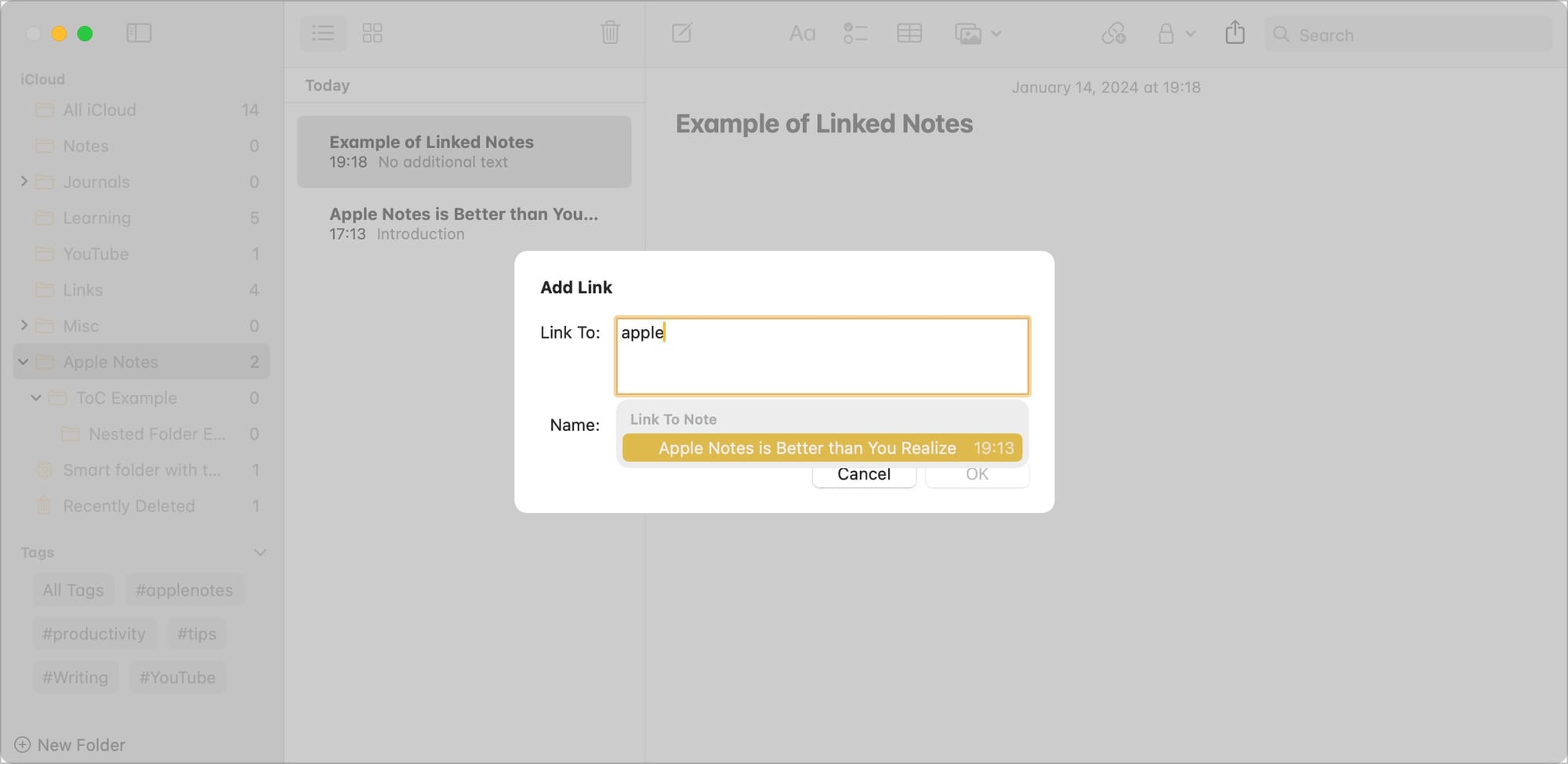This screenshot has width=1568, height=764.
Task: Toggle the sidebar visibility icon
Action: click(139, 33)
